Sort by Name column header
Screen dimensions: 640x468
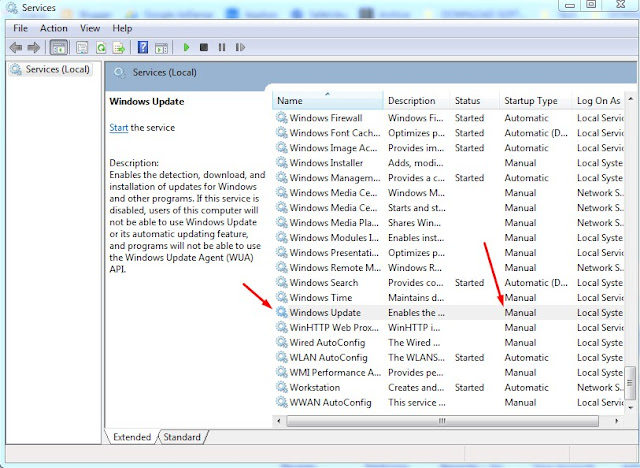328,100
